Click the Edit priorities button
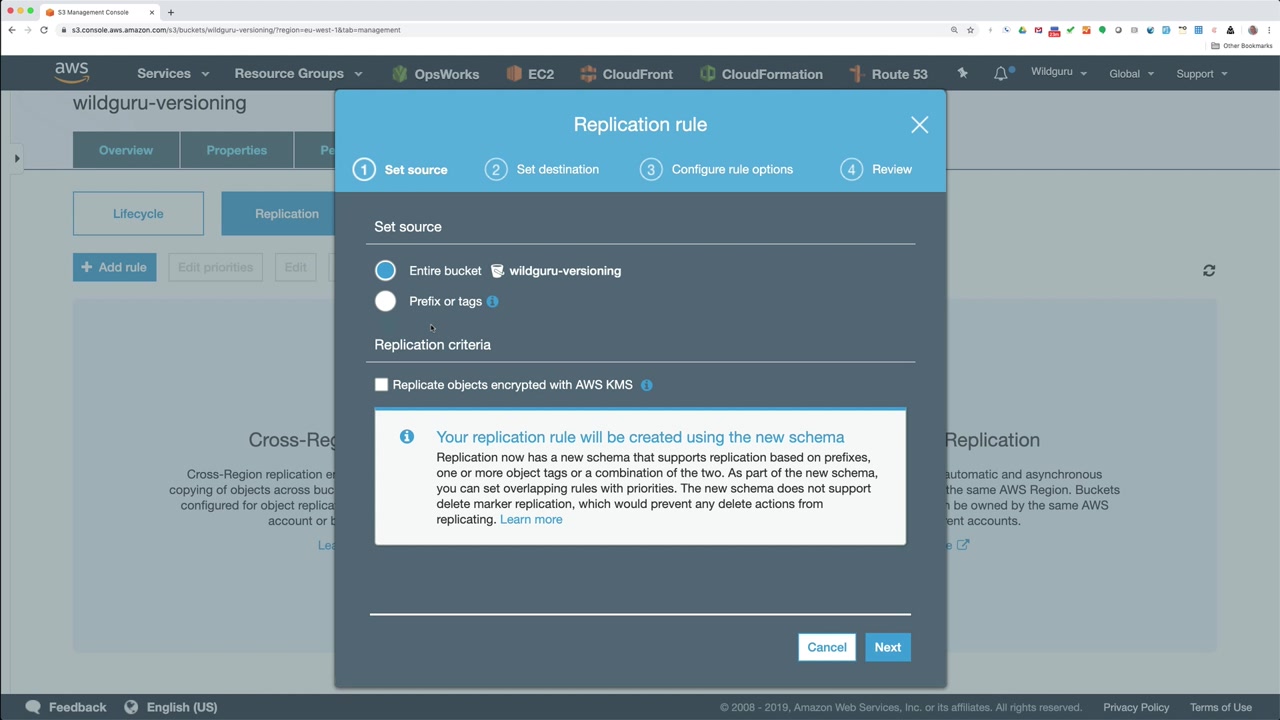Image resolution: width=1280 pixels, height=720 pixels. [215, 267]
